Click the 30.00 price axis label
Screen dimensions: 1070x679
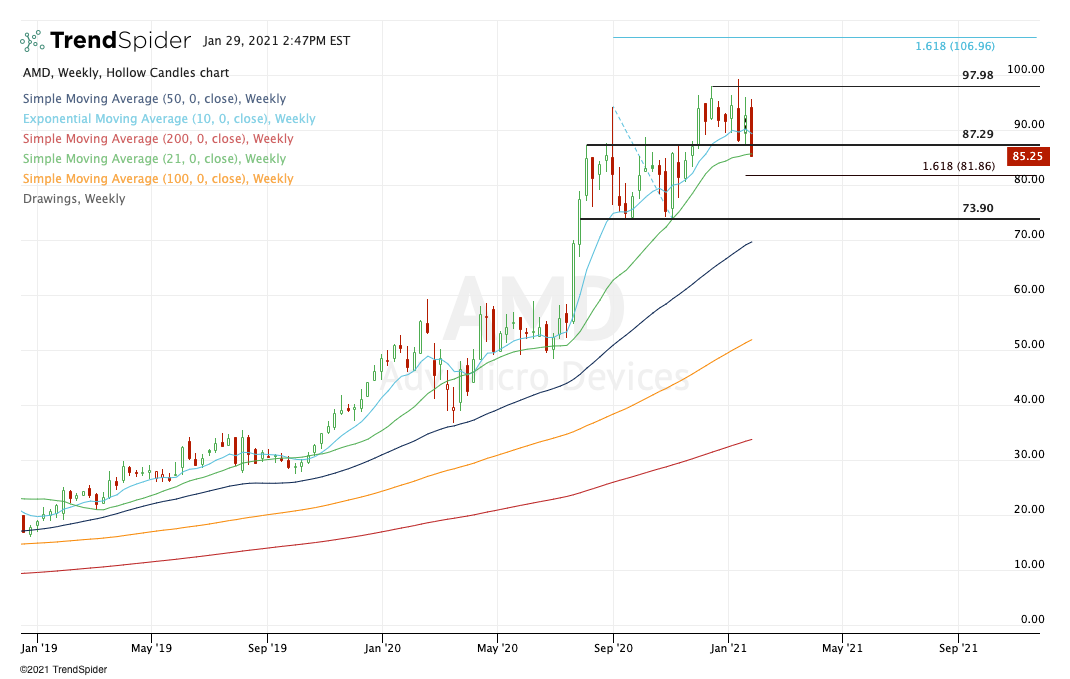point(1029,454)
